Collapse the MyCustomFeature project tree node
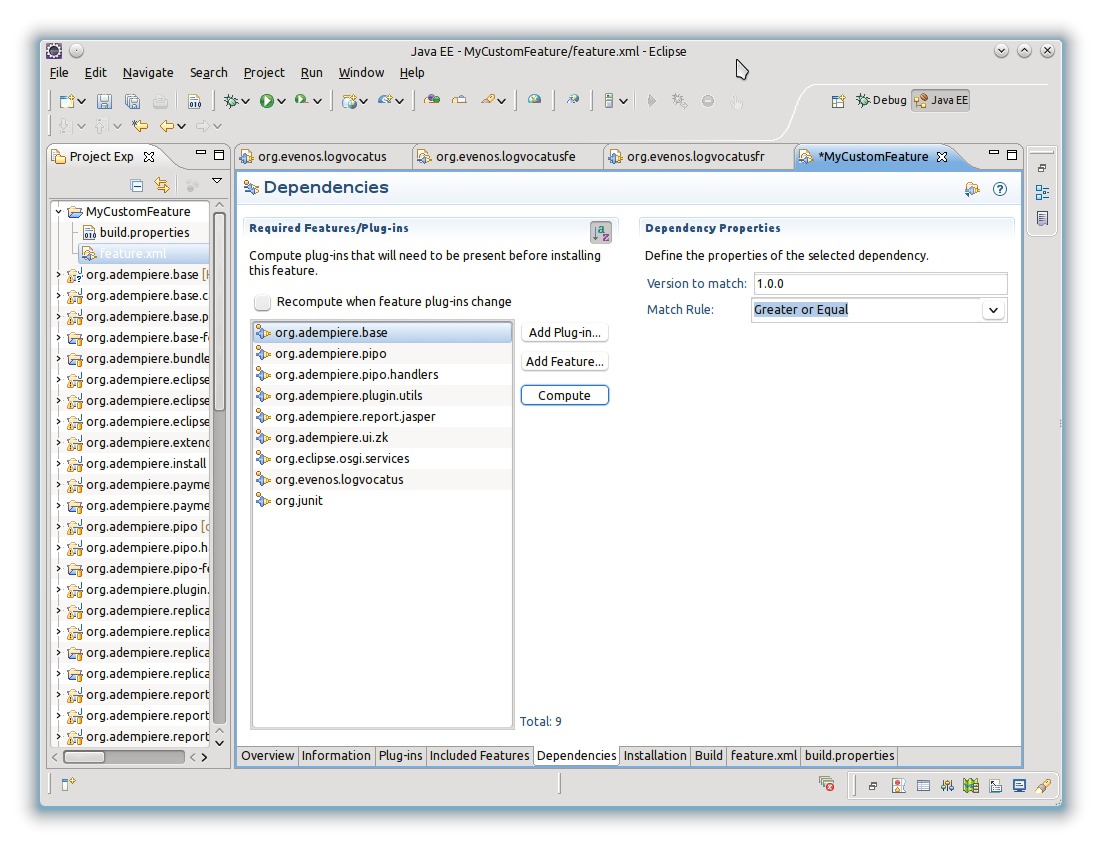 click(58, 212)
